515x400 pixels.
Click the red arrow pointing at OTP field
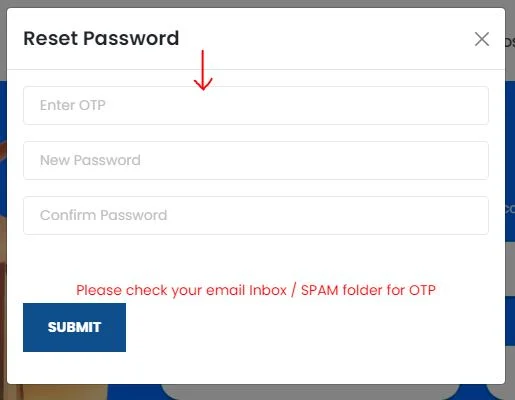203,70
